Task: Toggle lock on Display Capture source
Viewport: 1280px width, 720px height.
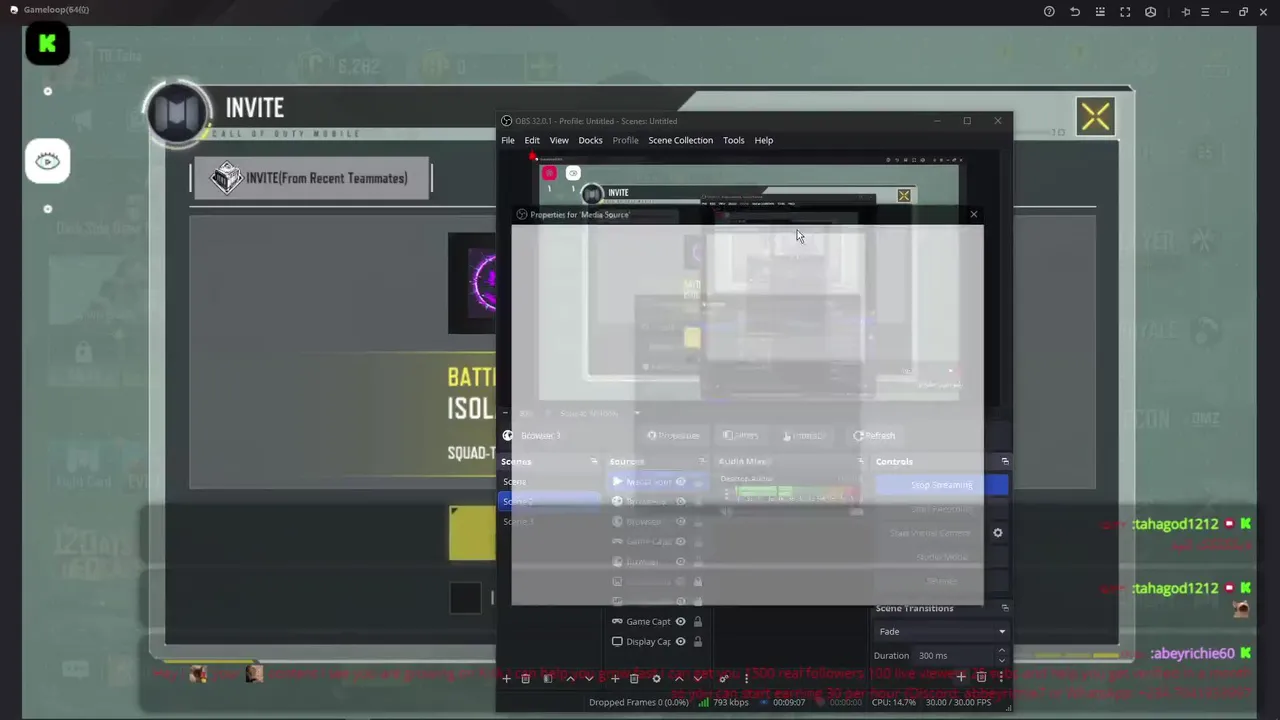Action: pos(697,642)
